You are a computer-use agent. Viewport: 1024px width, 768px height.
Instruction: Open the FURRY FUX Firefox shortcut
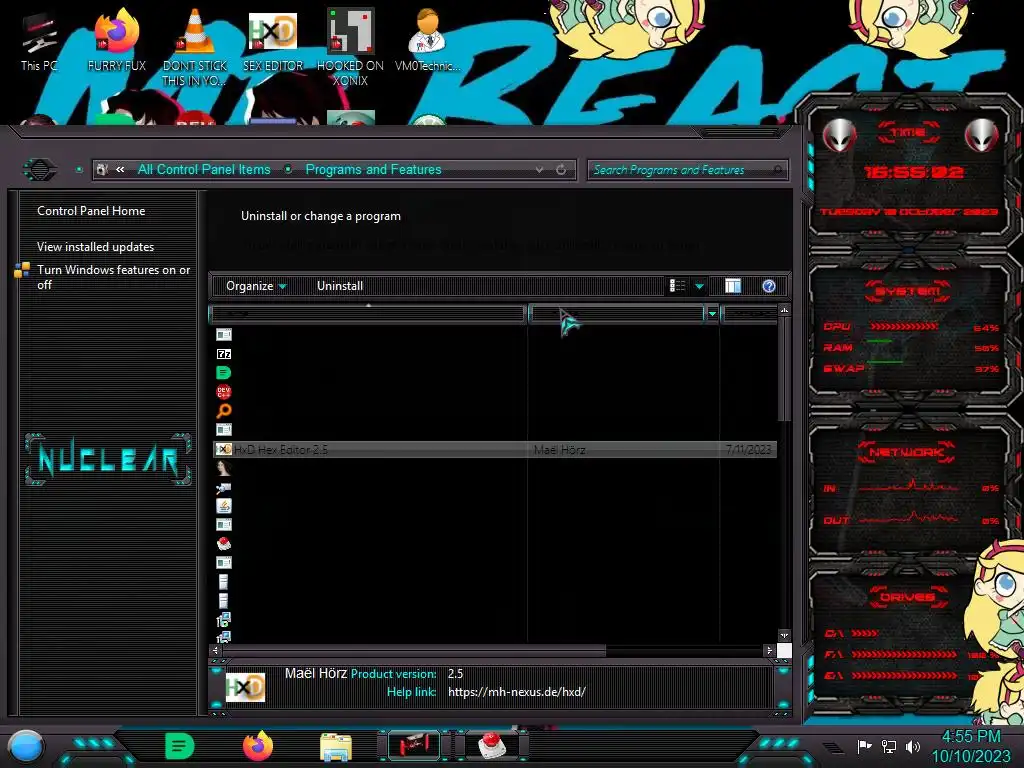coord(116,40)
